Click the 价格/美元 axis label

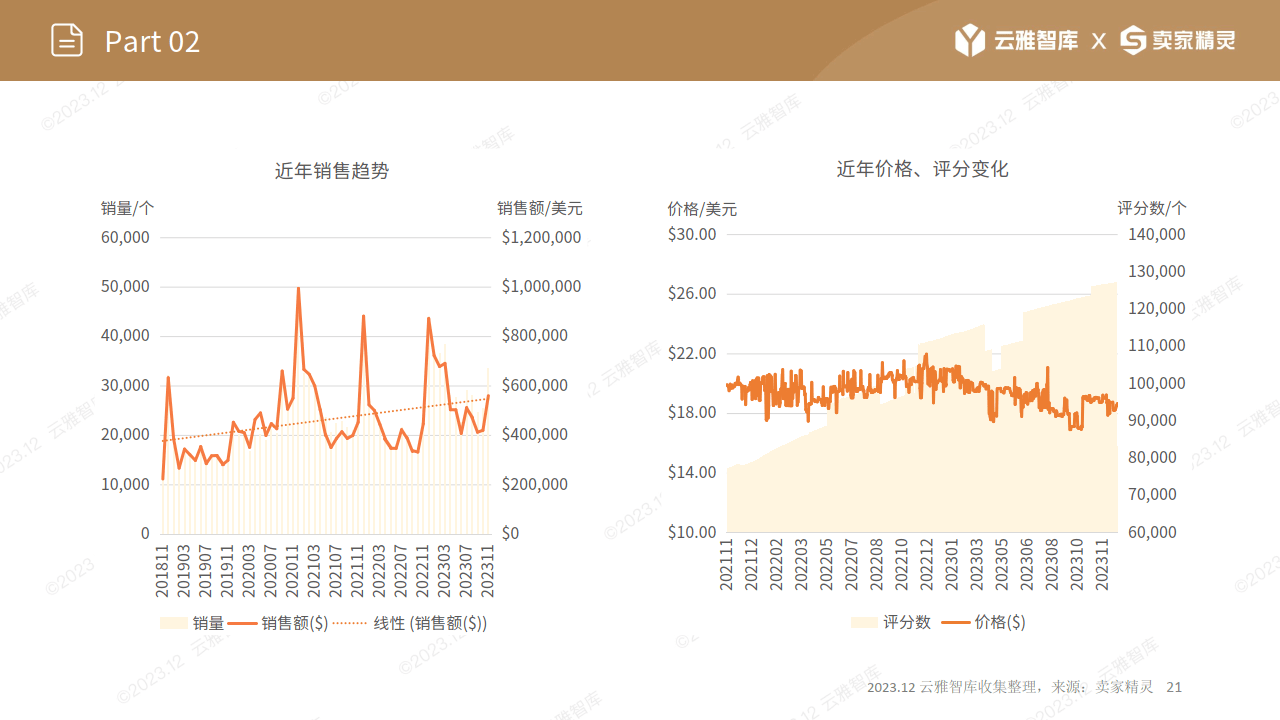tap(702, 209)
